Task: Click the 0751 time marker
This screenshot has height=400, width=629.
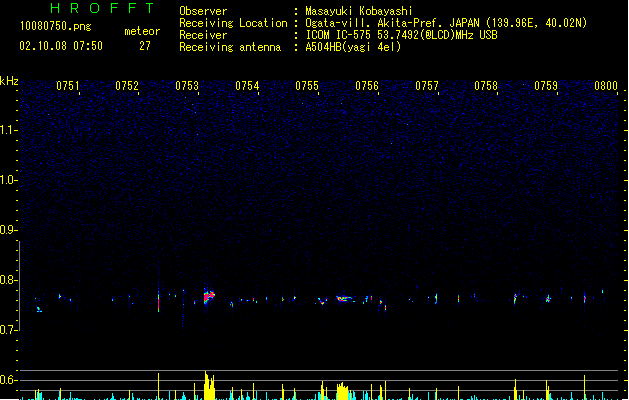Action: [x=68, y=86]
